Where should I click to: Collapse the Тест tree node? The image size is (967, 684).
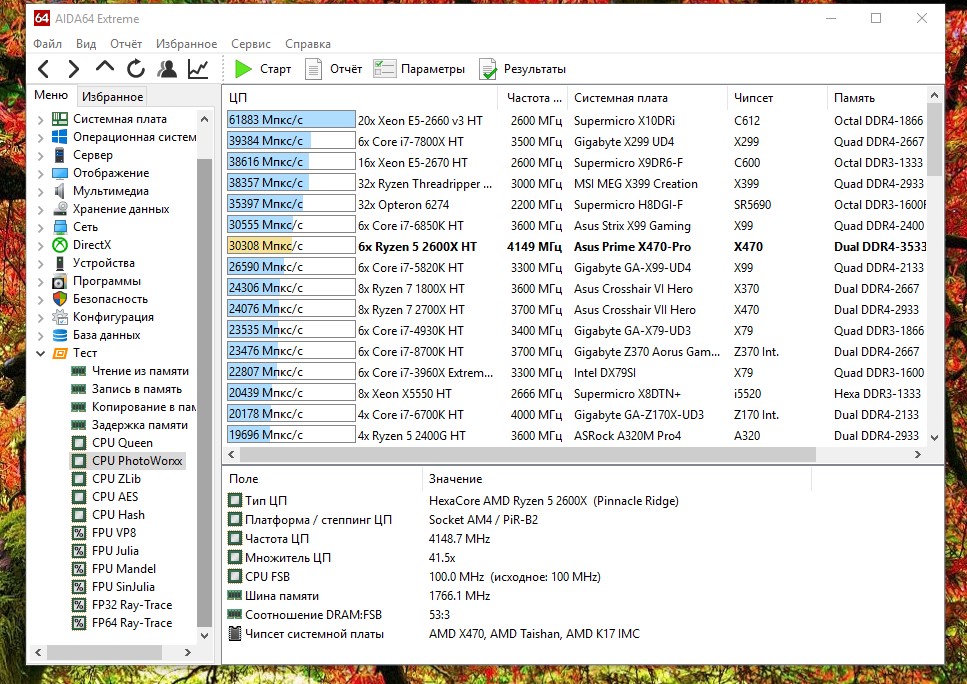(x=41, y=353)
